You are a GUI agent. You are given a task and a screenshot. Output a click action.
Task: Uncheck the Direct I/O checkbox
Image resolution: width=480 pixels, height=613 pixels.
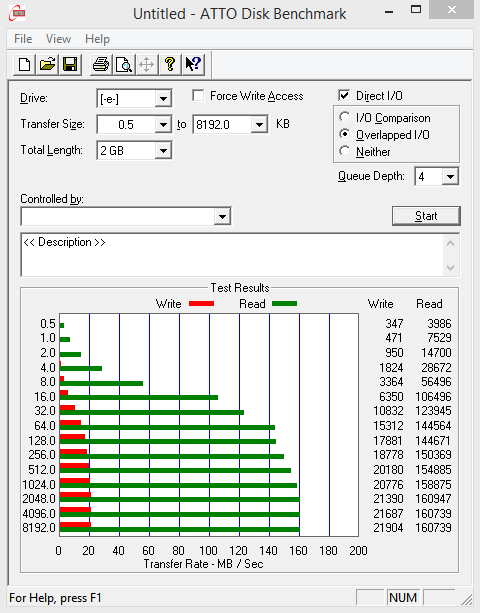pyautogui.click(x=344, y=95)
